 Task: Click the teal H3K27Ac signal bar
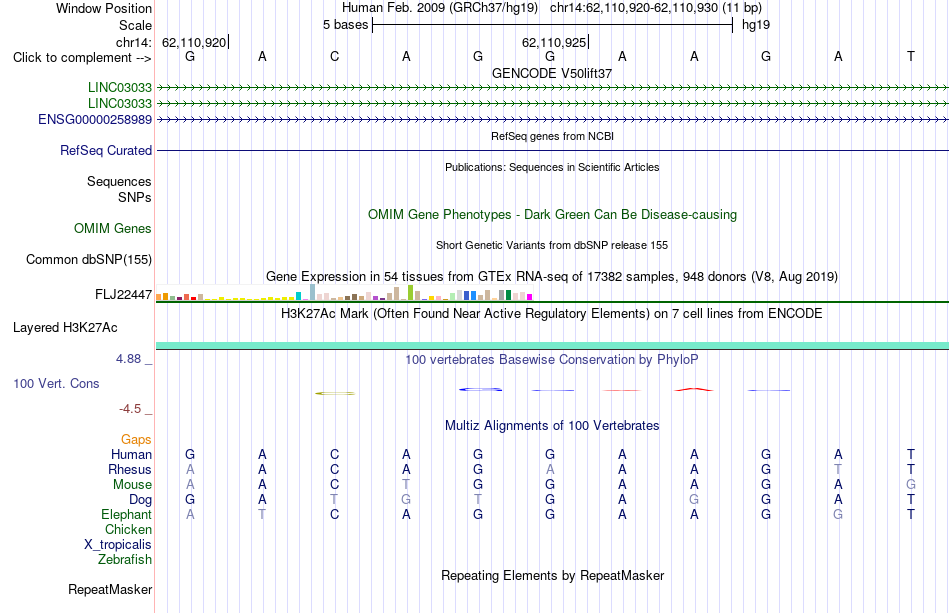[552, 346]
